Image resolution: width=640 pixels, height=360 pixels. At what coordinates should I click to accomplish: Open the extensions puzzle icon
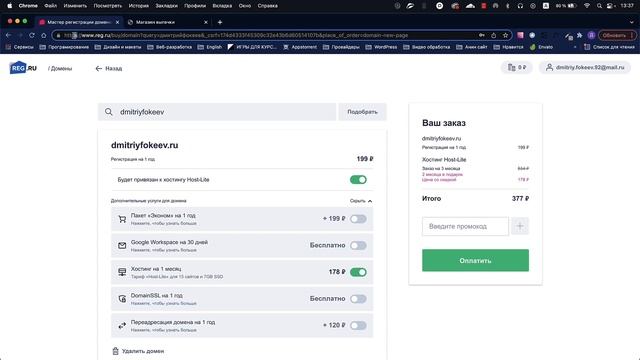(x=579, y=36)
